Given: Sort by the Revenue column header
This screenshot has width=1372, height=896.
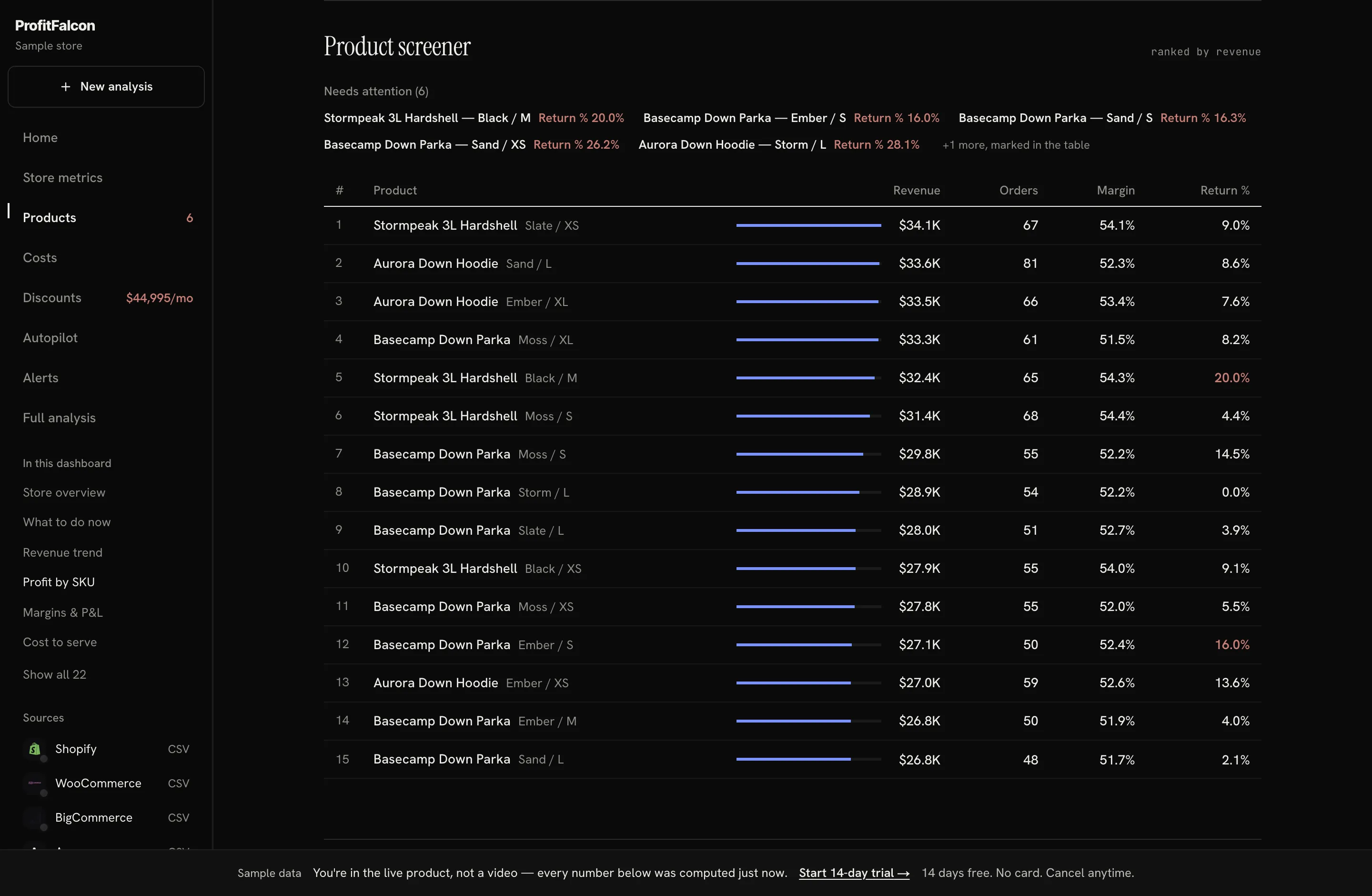Looking at the screenshot, I should (917, 190).
